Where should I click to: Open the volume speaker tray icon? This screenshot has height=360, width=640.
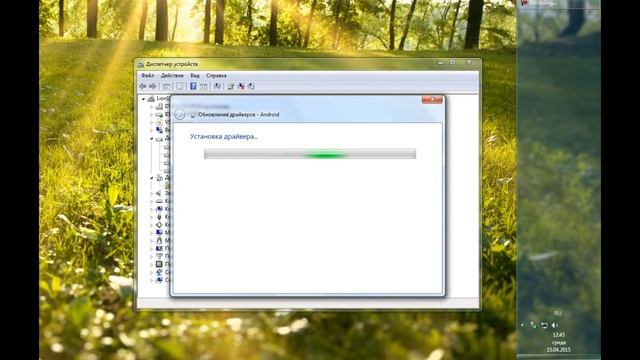click(555, 325)
